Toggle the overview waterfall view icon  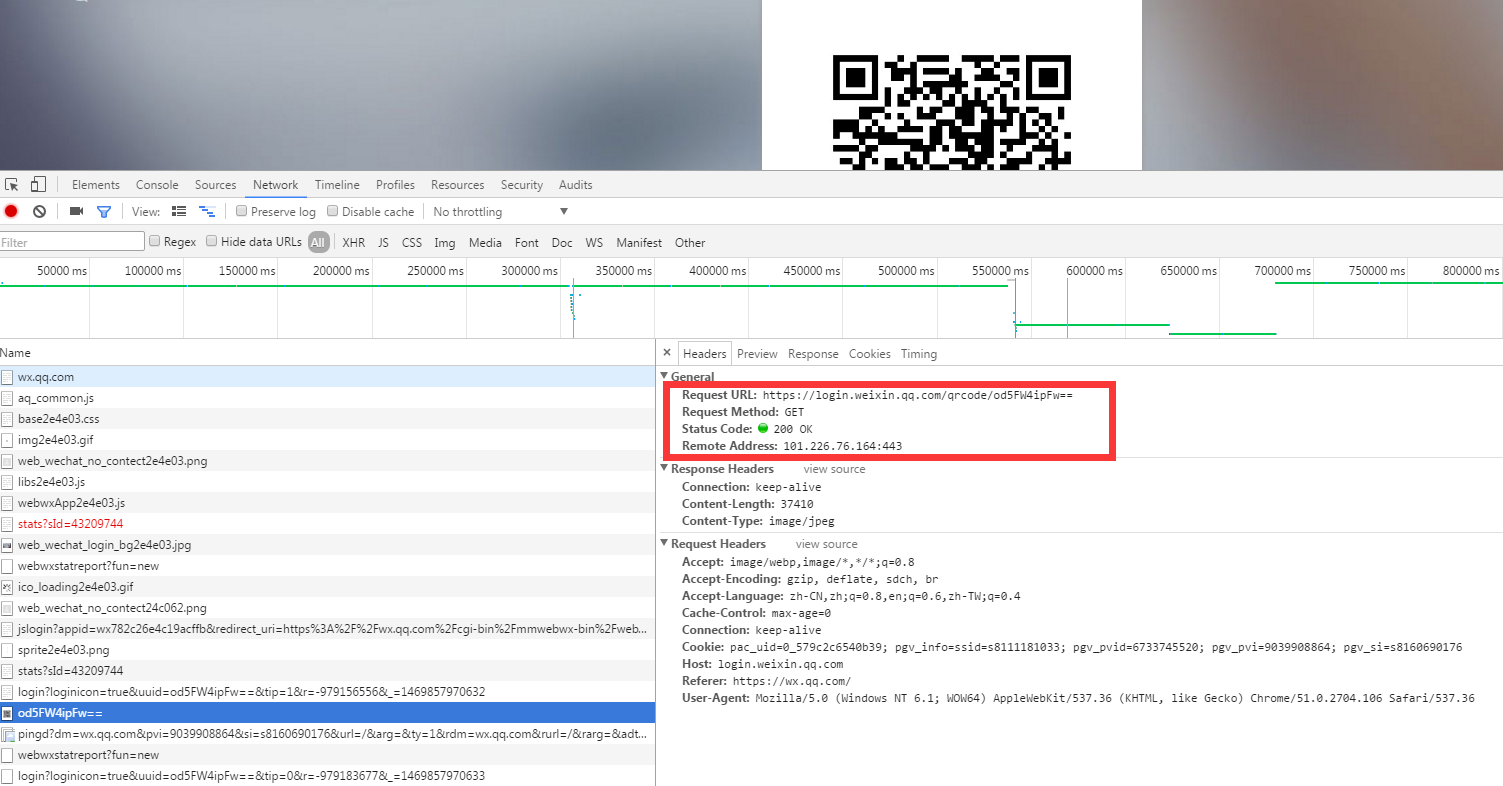(x=207, y=212)
